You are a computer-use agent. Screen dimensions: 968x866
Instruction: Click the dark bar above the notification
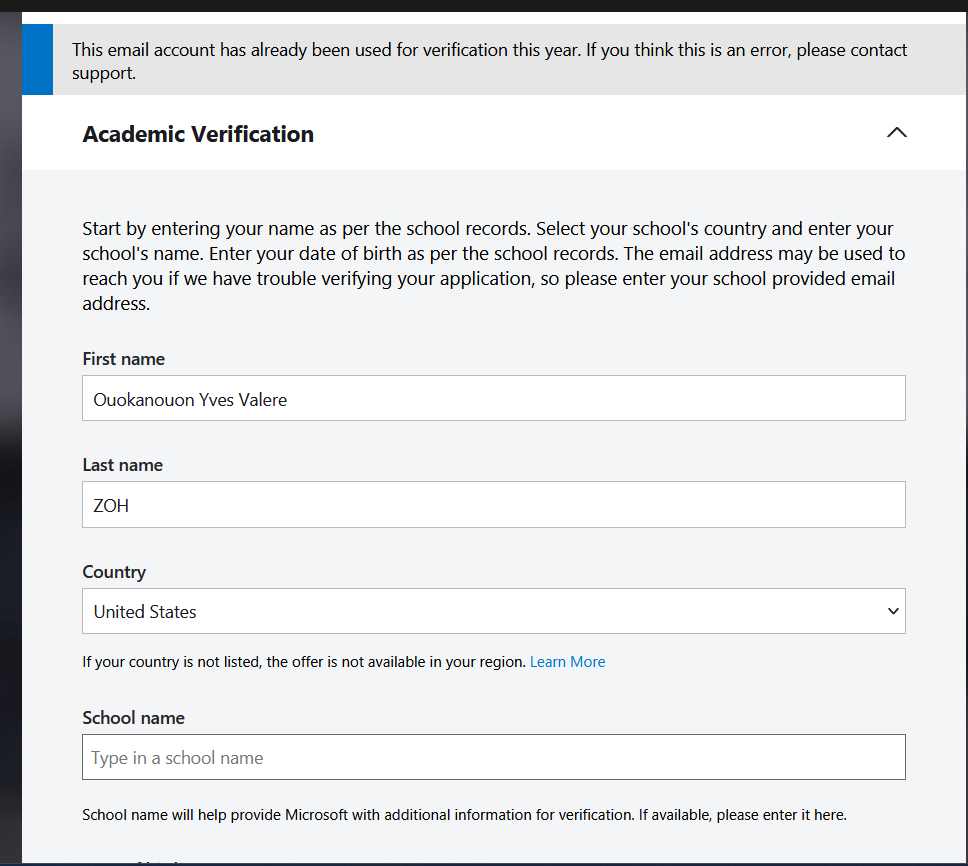pos(484,6)
